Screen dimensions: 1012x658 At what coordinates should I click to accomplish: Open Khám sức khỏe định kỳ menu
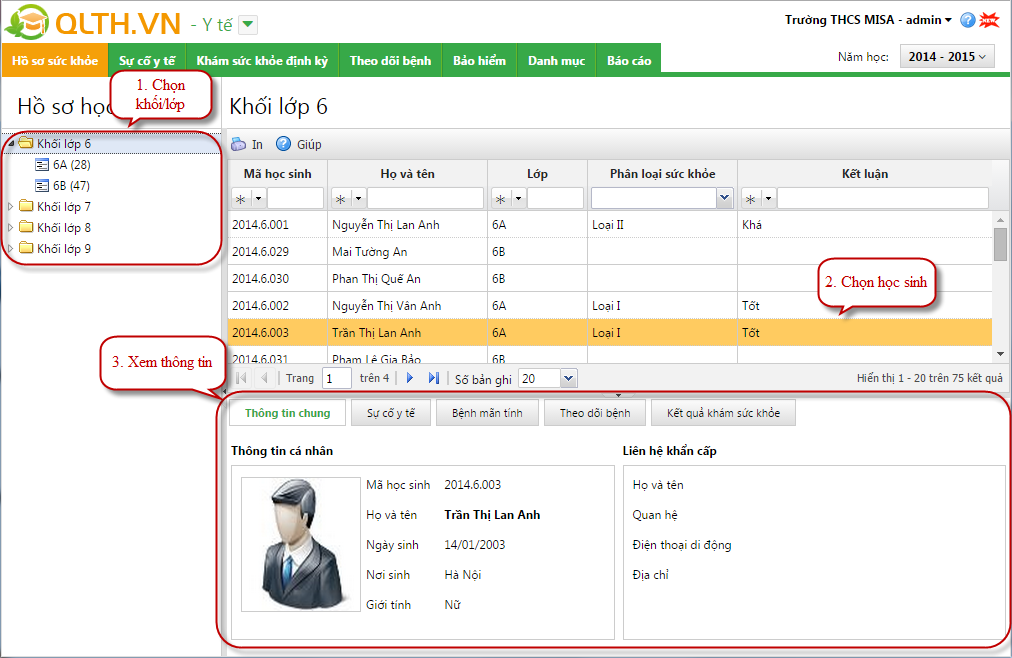point(262,61)
